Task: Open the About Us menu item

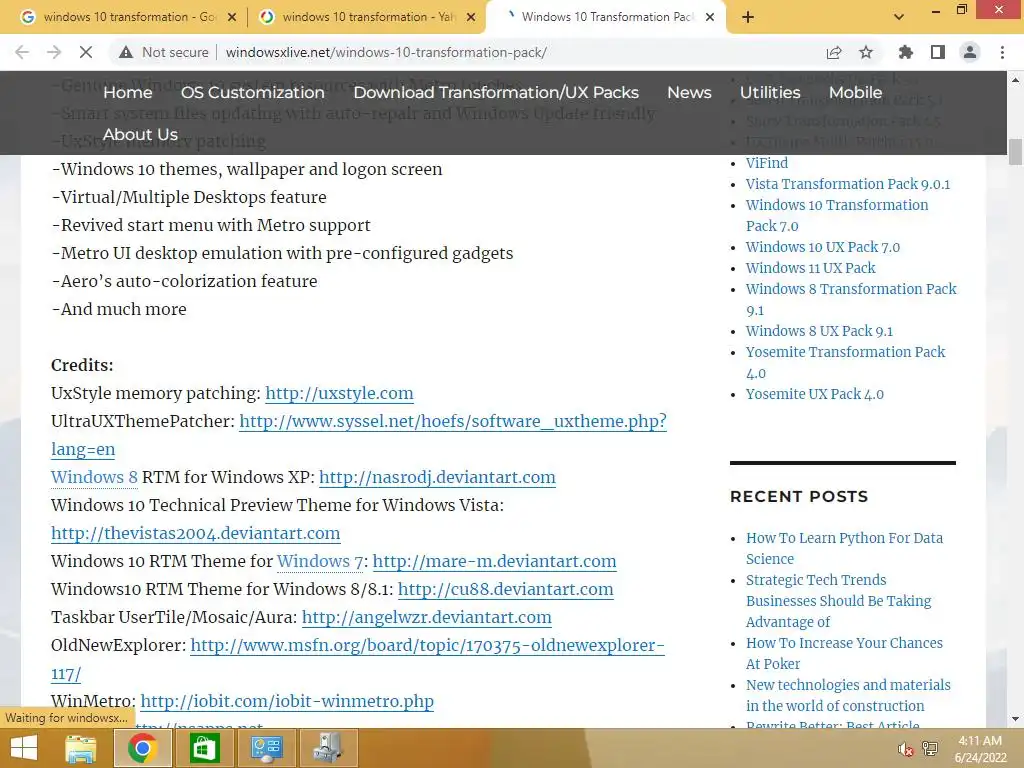Action: pos(140,135)
